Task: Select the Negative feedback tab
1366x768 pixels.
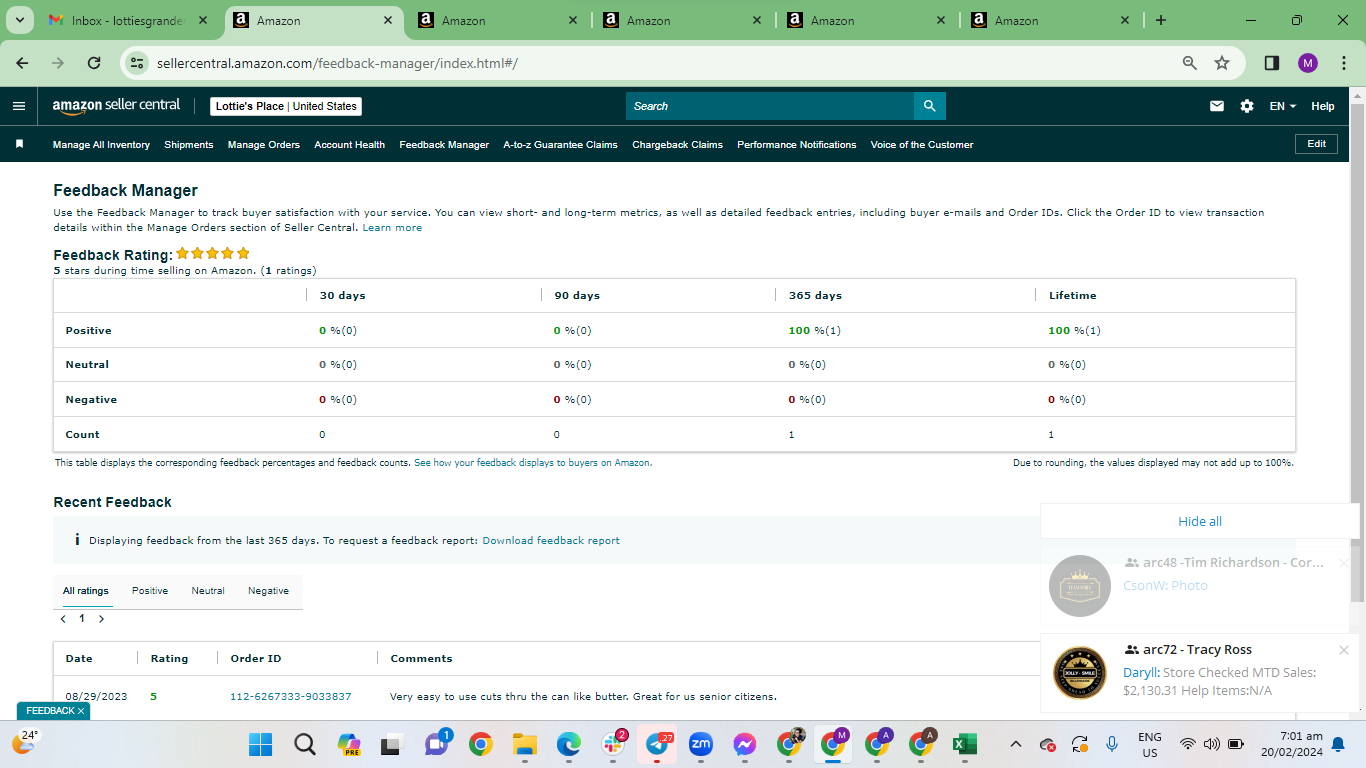Action: [268, 591]
